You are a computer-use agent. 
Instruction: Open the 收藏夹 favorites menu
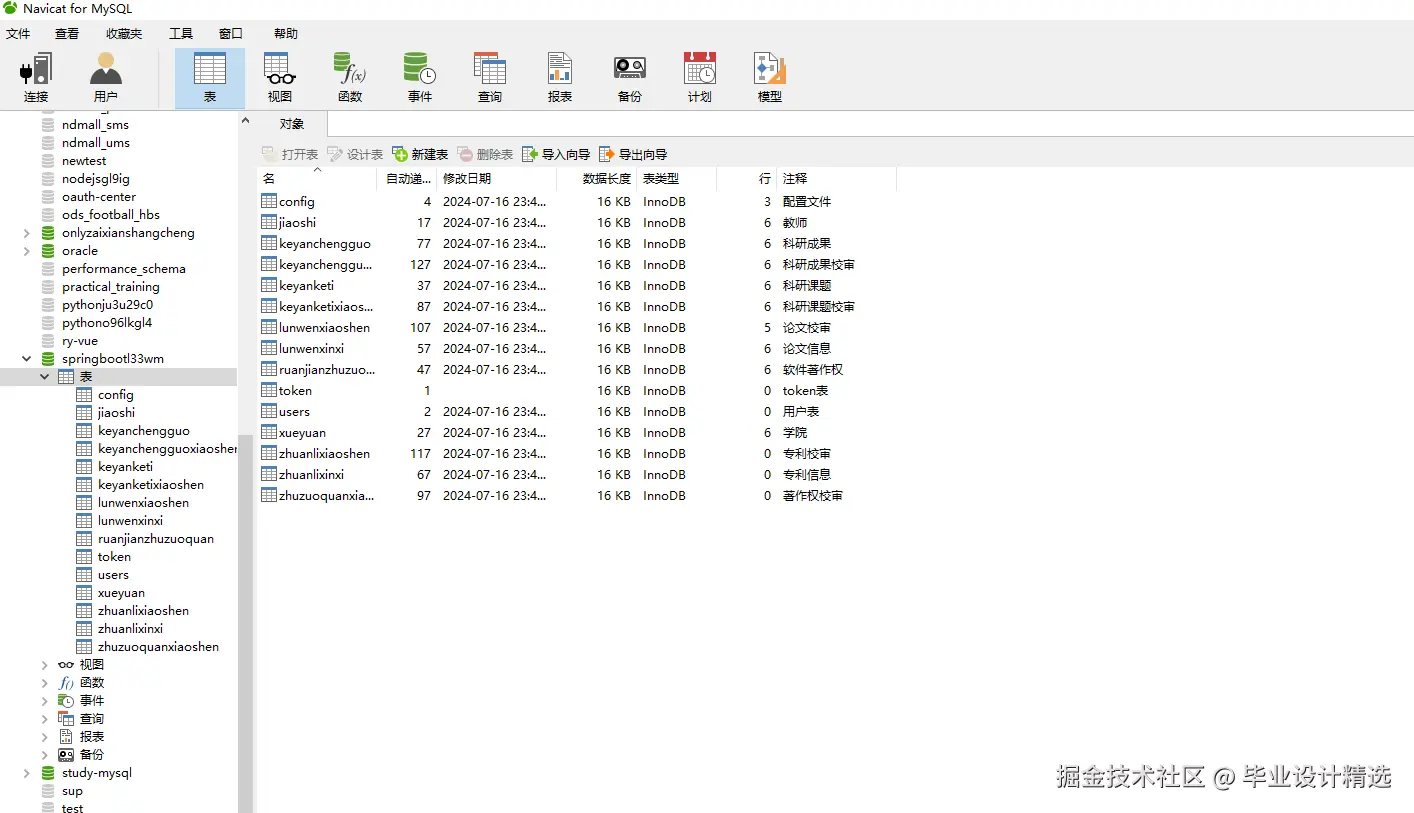point(124,33)
